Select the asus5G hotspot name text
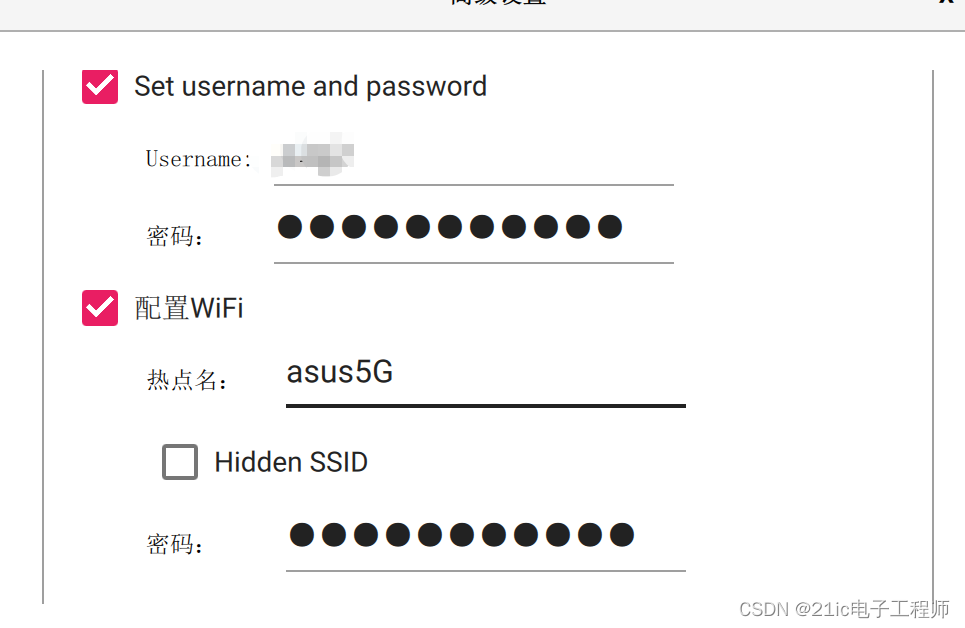This screenshot has height=628, width=965. point(340,372)
